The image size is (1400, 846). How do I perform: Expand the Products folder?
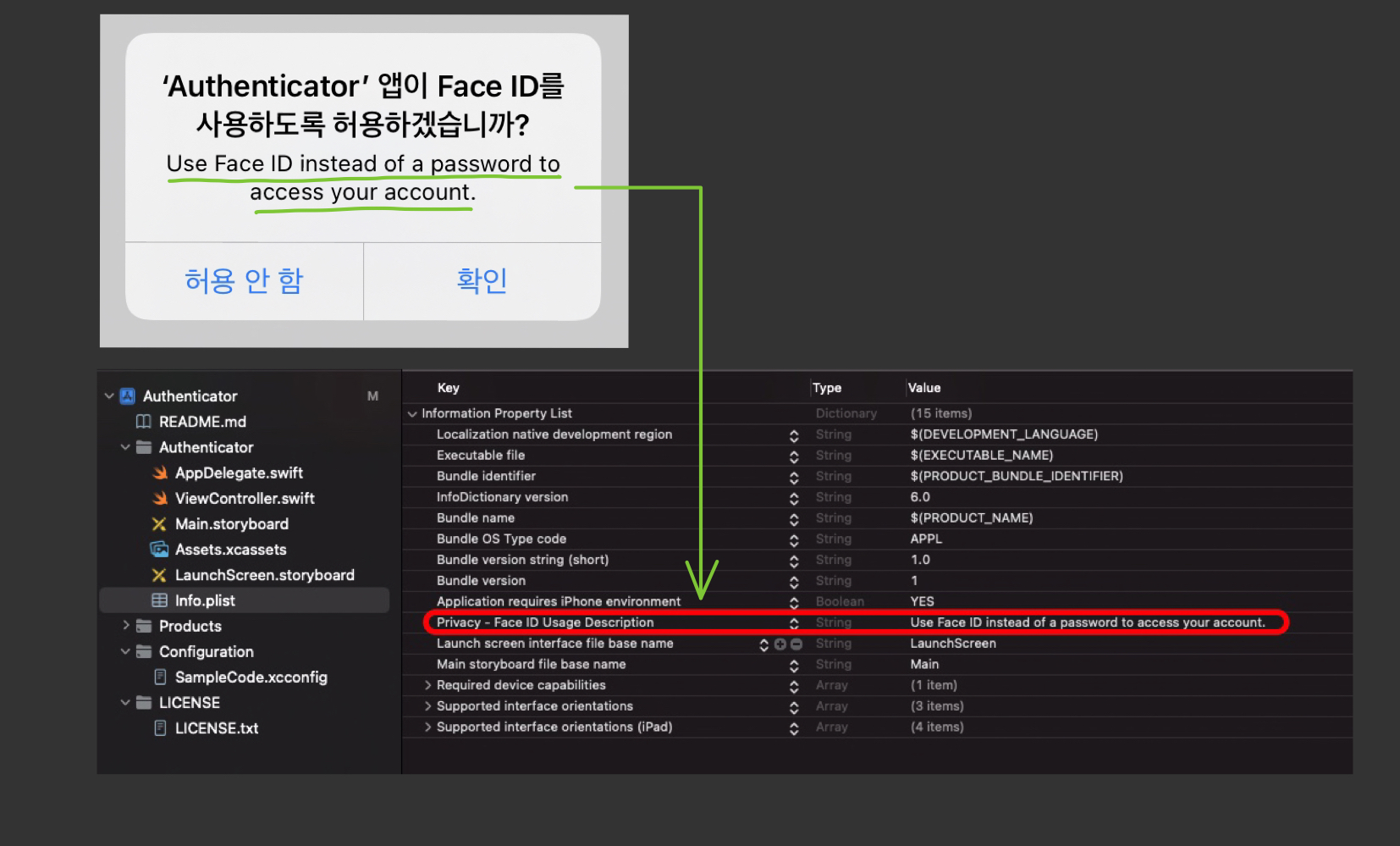(126, 626)
